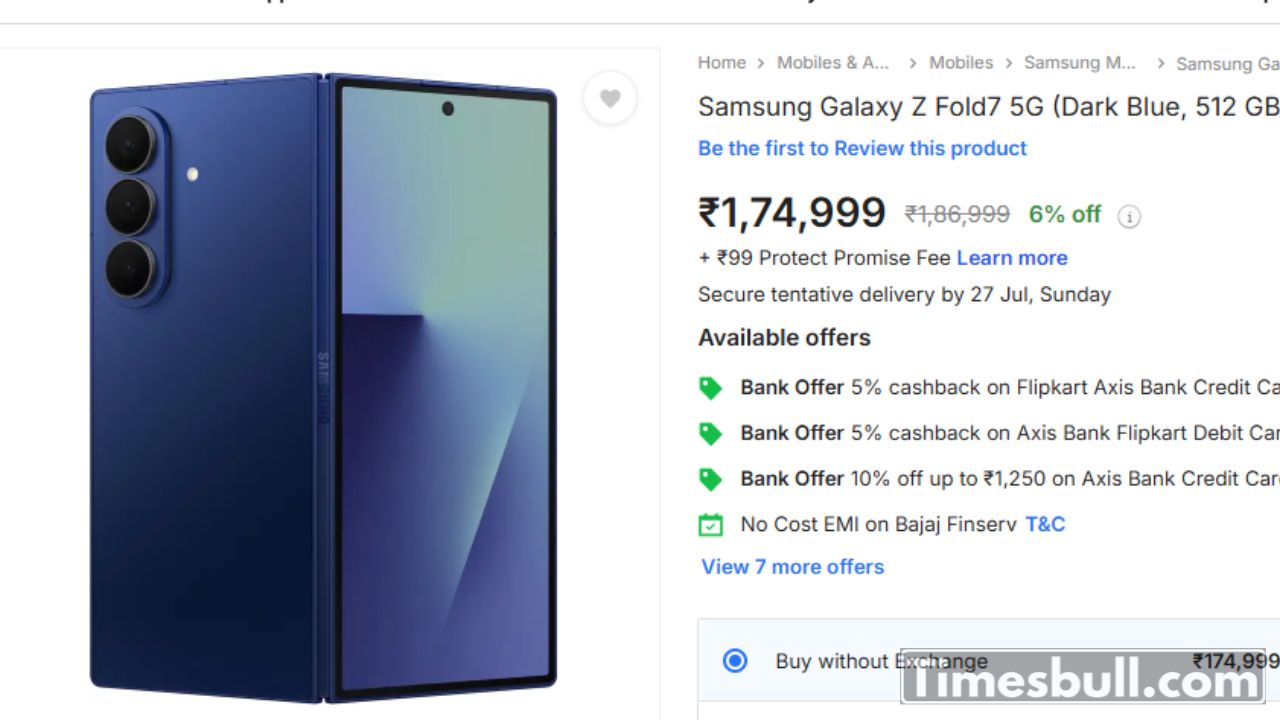This screenshot has height=720, width=1280.
Task: Open T&C for Bajaj Finserv EMI
Action: point(1045,524)
